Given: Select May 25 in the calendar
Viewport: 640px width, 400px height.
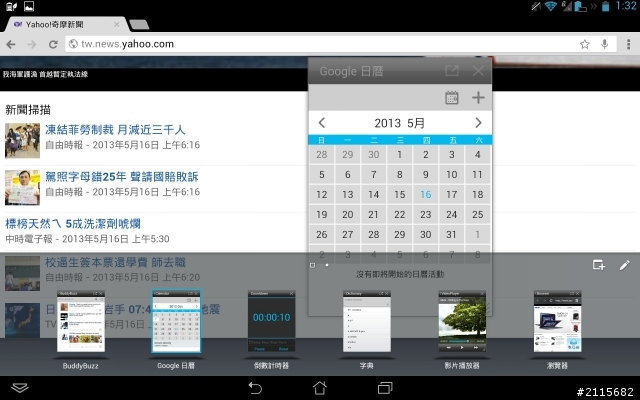Looking at the screenshot, I should click(x=478, y=215).
